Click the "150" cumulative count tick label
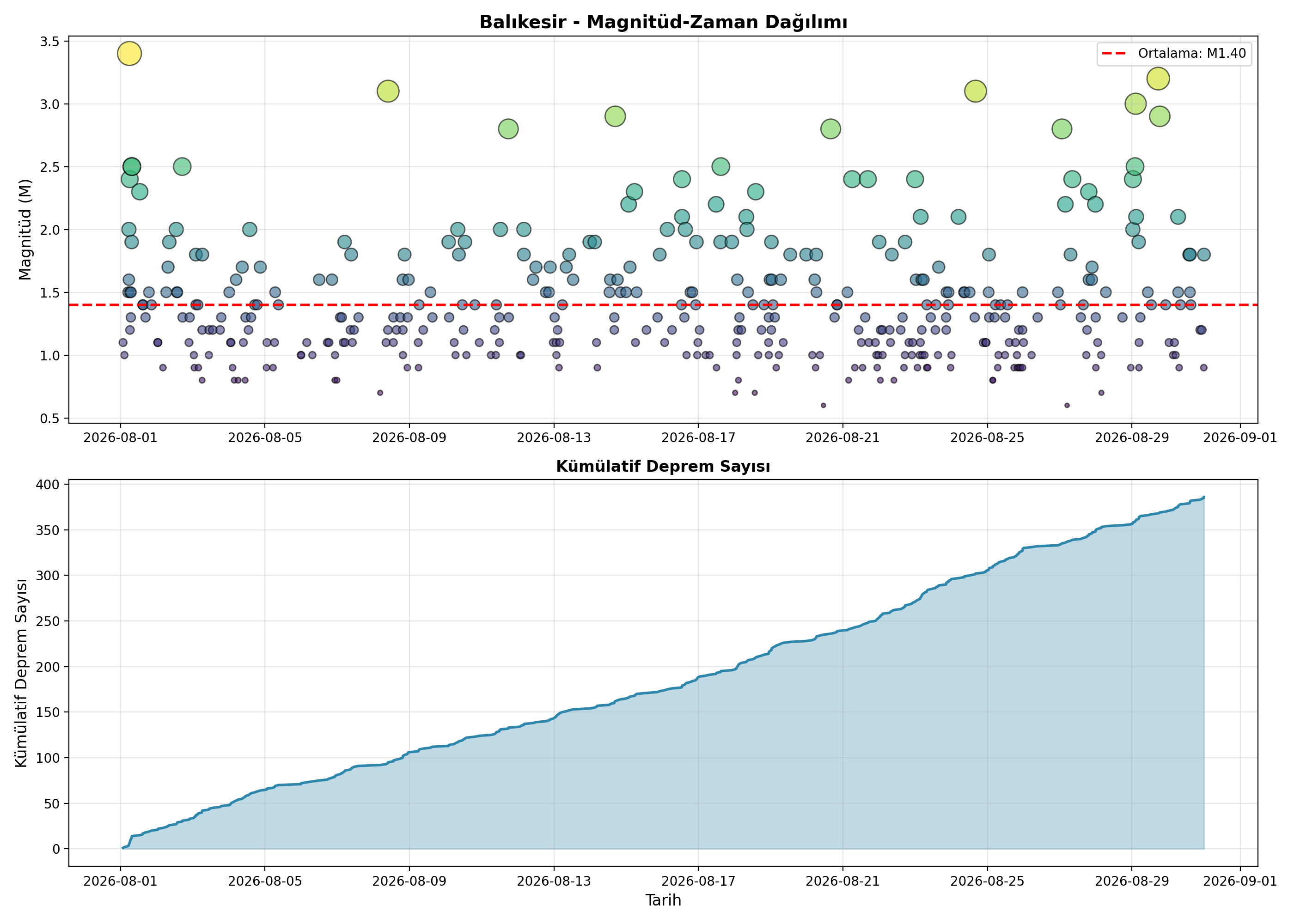The width and height of the screenshot is (1294, 924). tap(49, 712)
